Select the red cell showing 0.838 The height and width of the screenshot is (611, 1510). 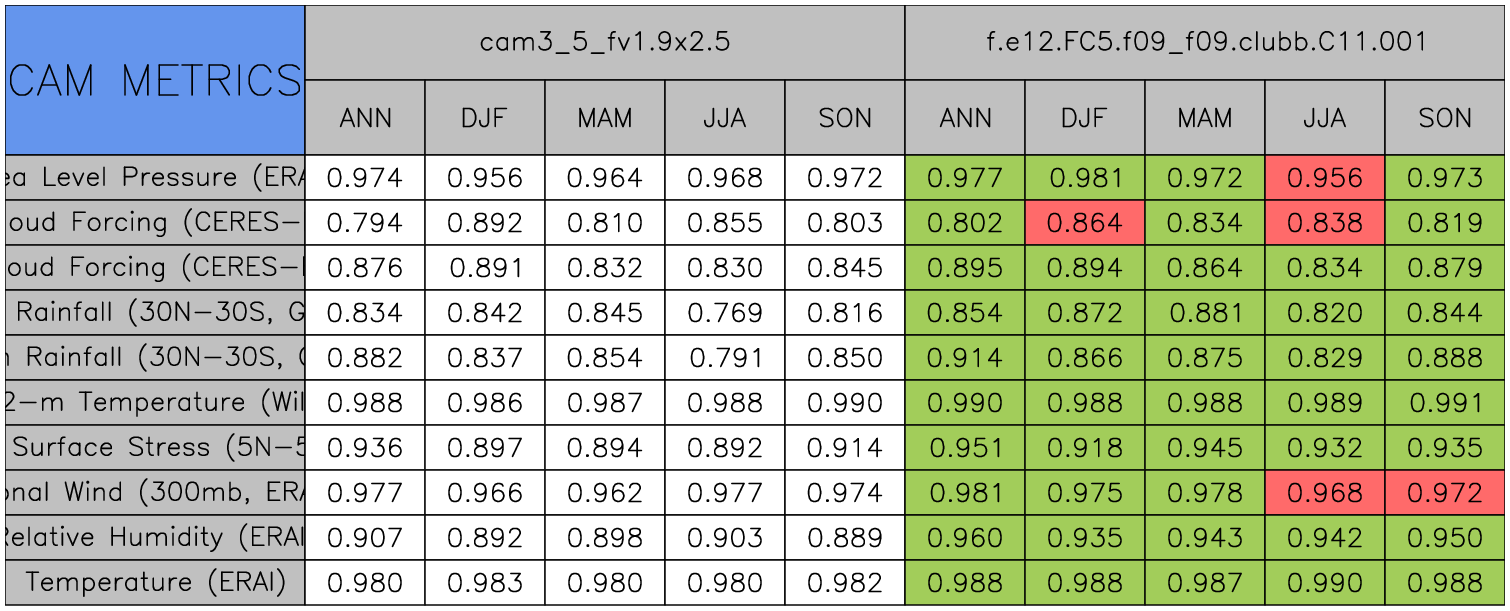tap(1324, 223)
